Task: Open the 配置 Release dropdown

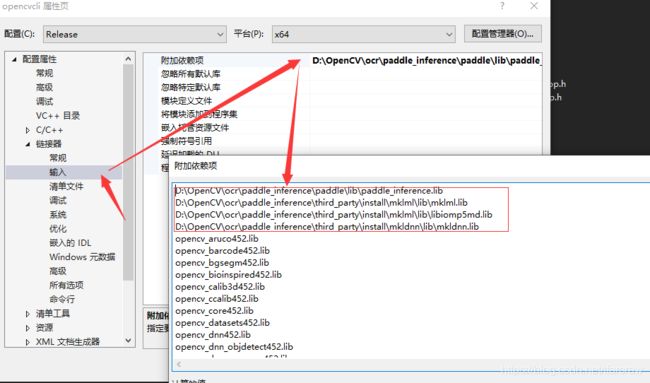Action: tap(135, 34)
